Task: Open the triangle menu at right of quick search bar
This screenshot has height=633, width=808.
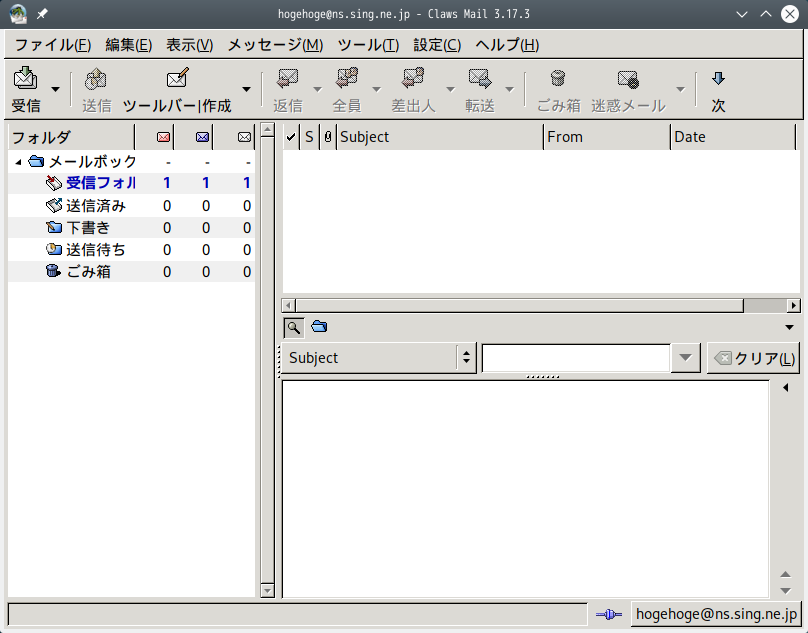Action: pos(789,327)
